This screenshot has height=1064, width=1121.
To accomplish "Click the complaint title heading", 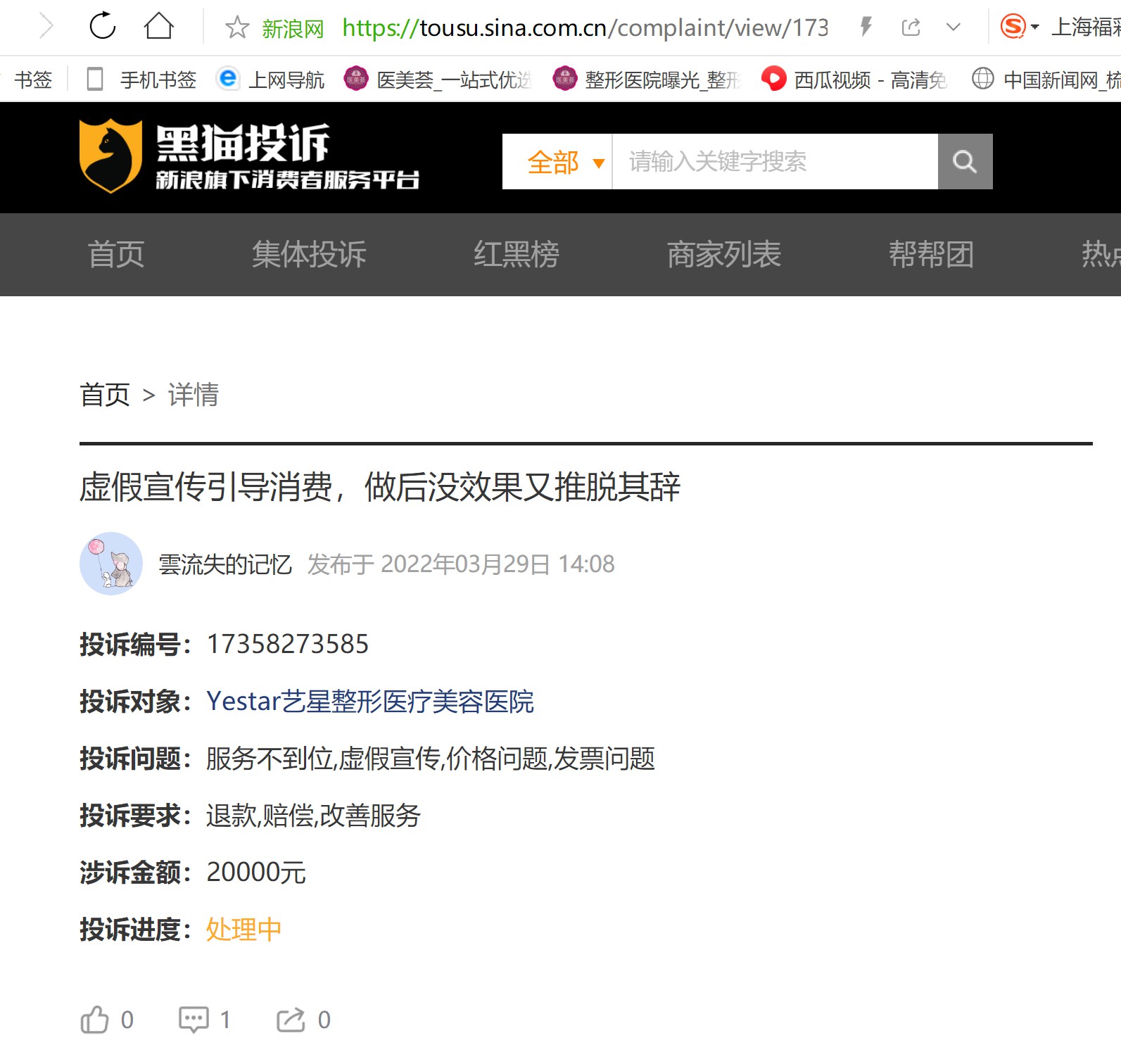I will (380, 487).
